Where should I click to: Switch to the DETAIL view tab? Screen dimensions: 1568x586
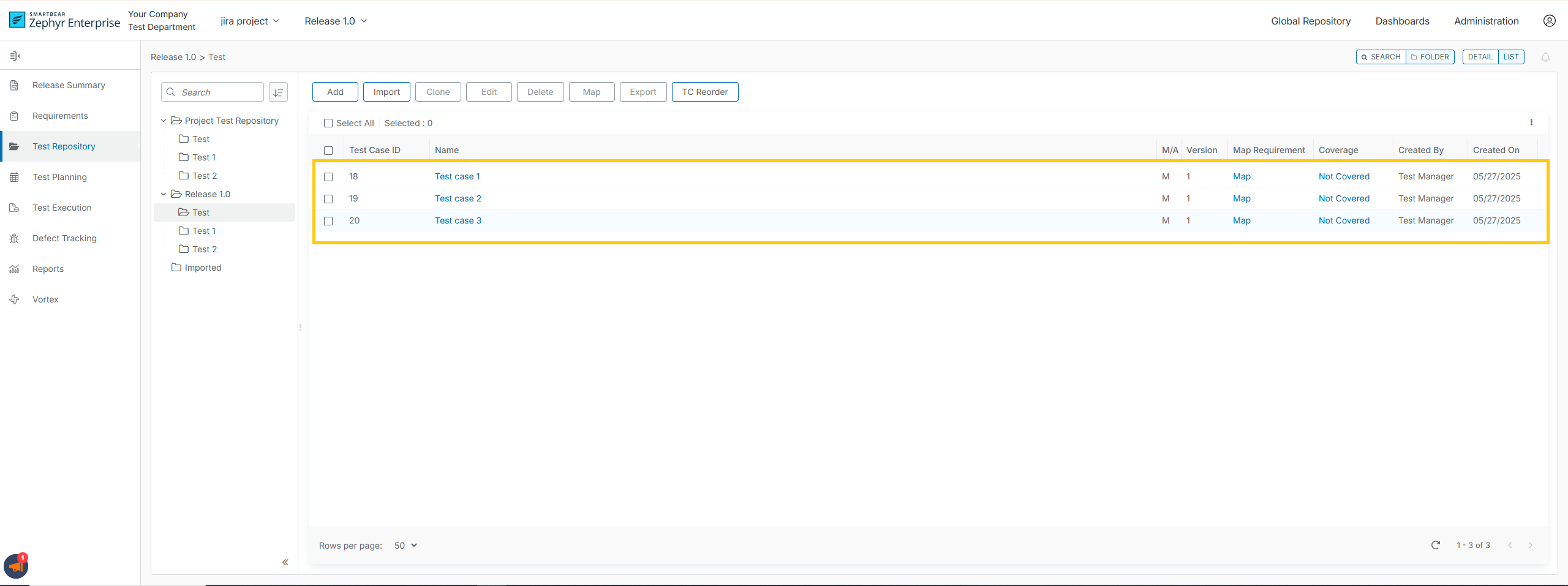click(x=1480, y=56)
